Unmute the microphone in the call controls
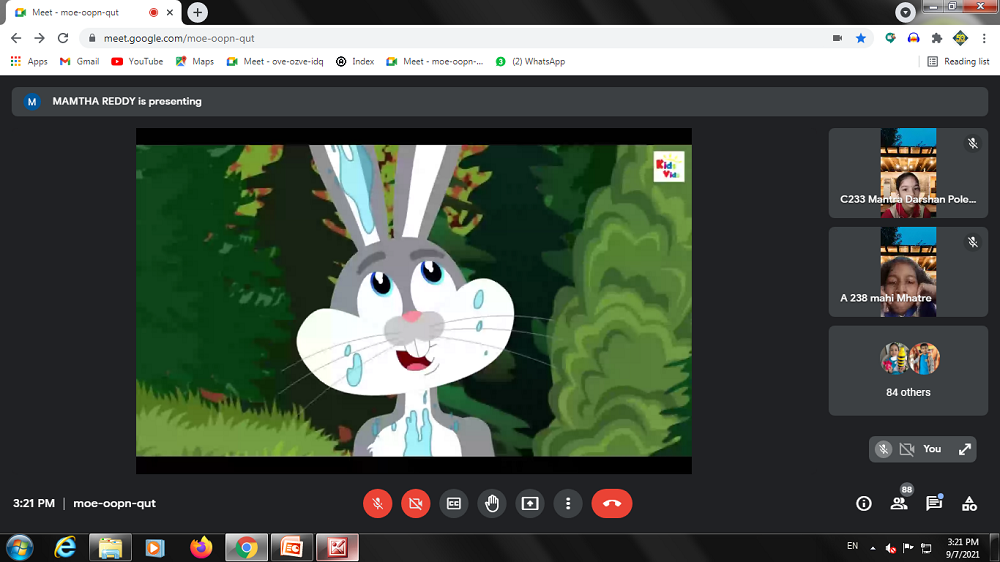 377,503
